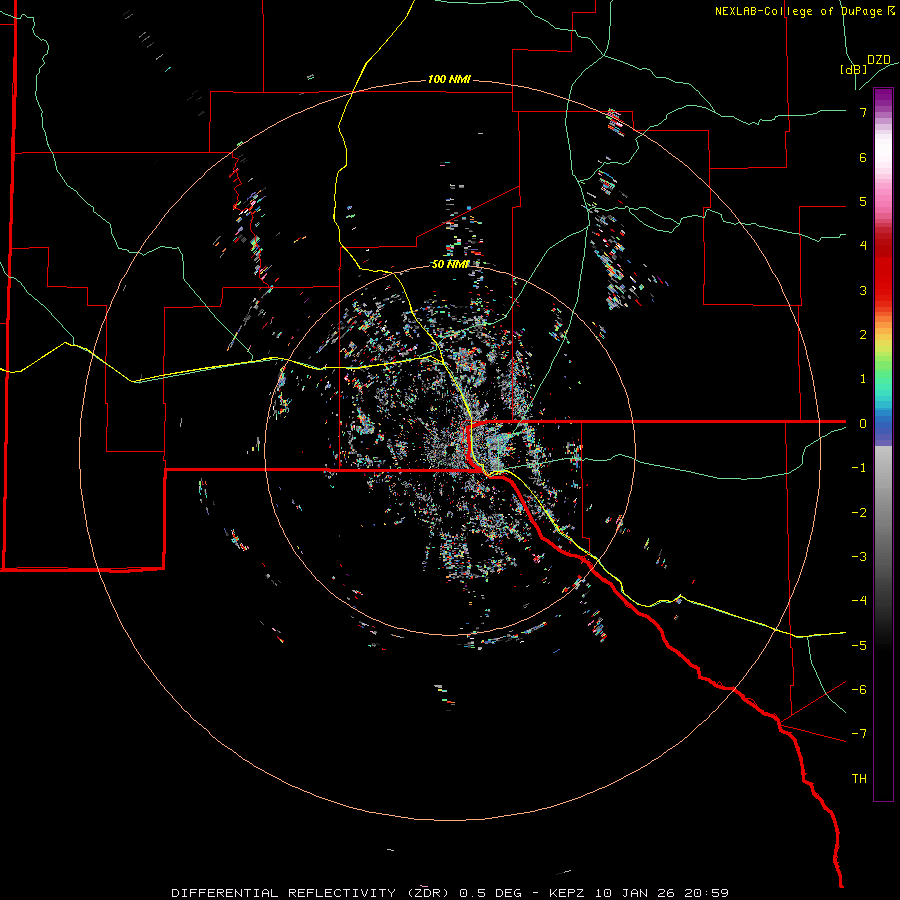Select the -1 dB scale value

pyautogui.click(x=859, y=468)
